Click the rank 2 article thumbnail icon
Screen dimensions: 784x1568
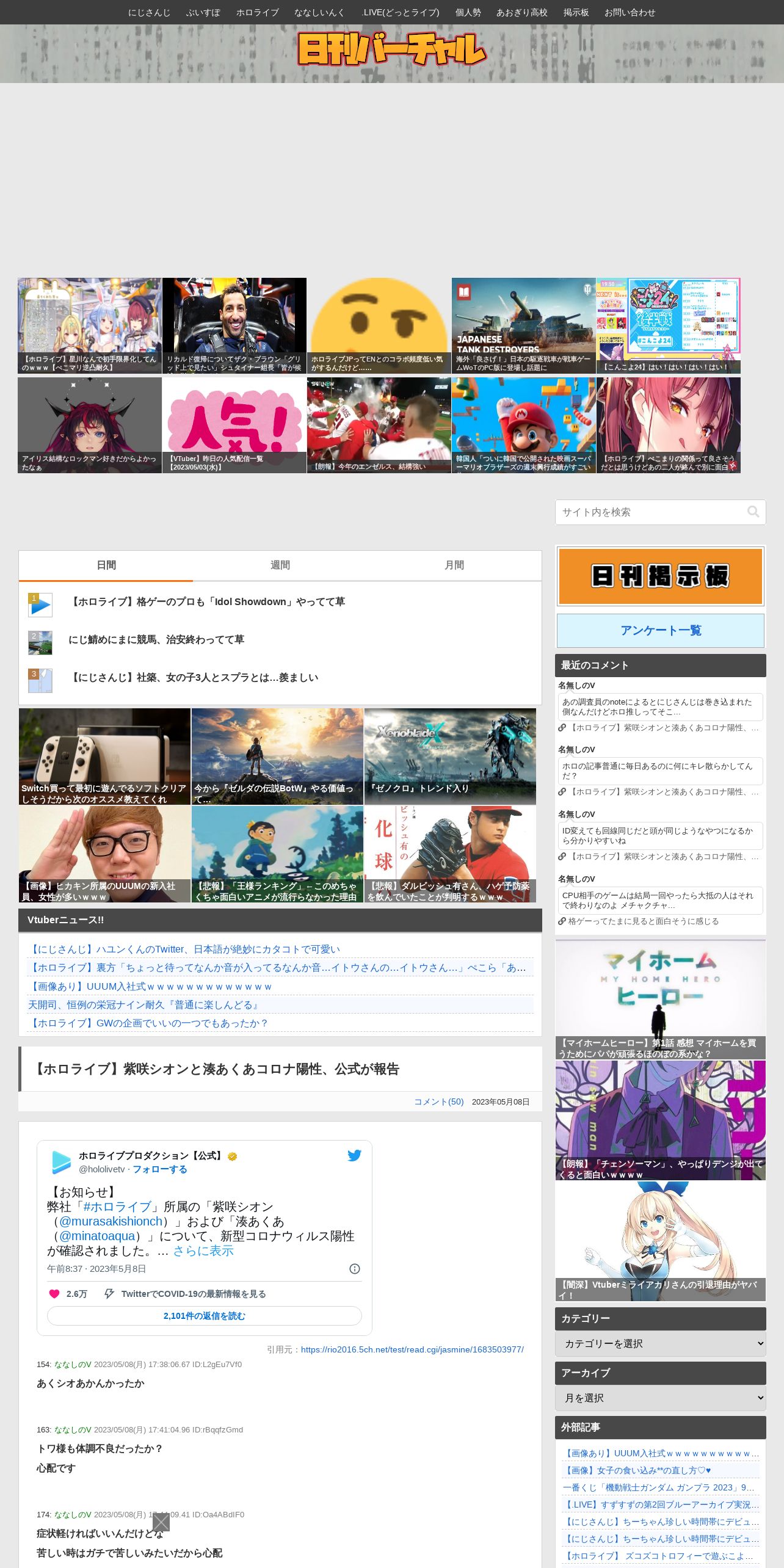pos(40,643)
